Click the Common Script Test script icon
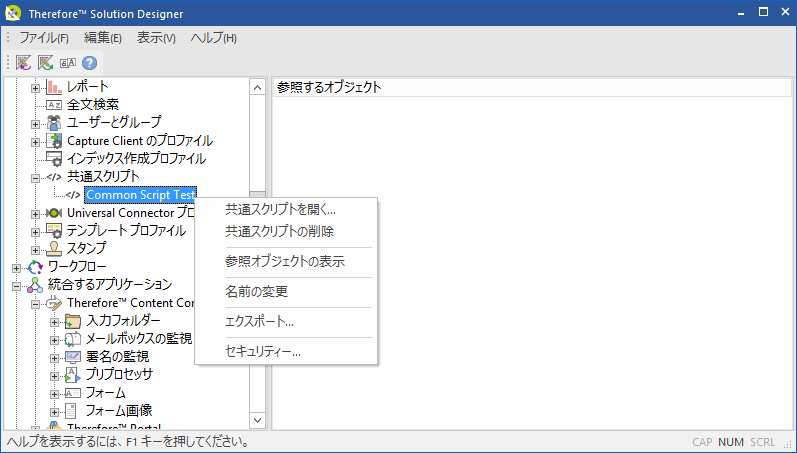The height and width of the screenshot is (453, 797). 73,195
